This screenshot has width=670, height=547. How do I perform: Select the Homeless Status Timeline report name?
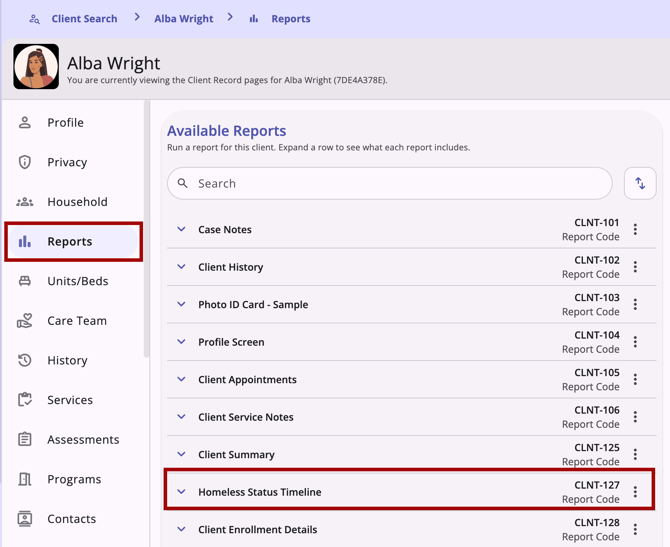click(260, 492)
